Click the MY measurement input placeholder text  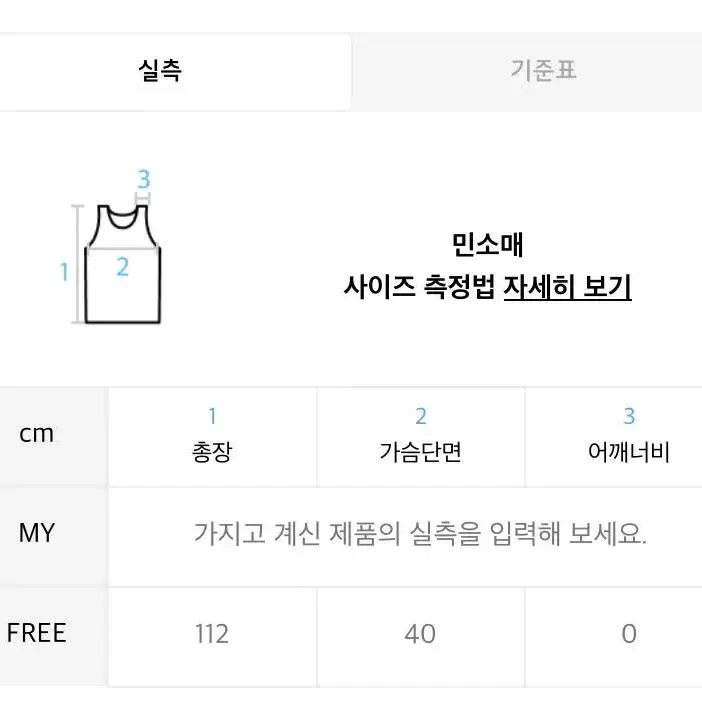pyautogui.click(x=420, y=534)
